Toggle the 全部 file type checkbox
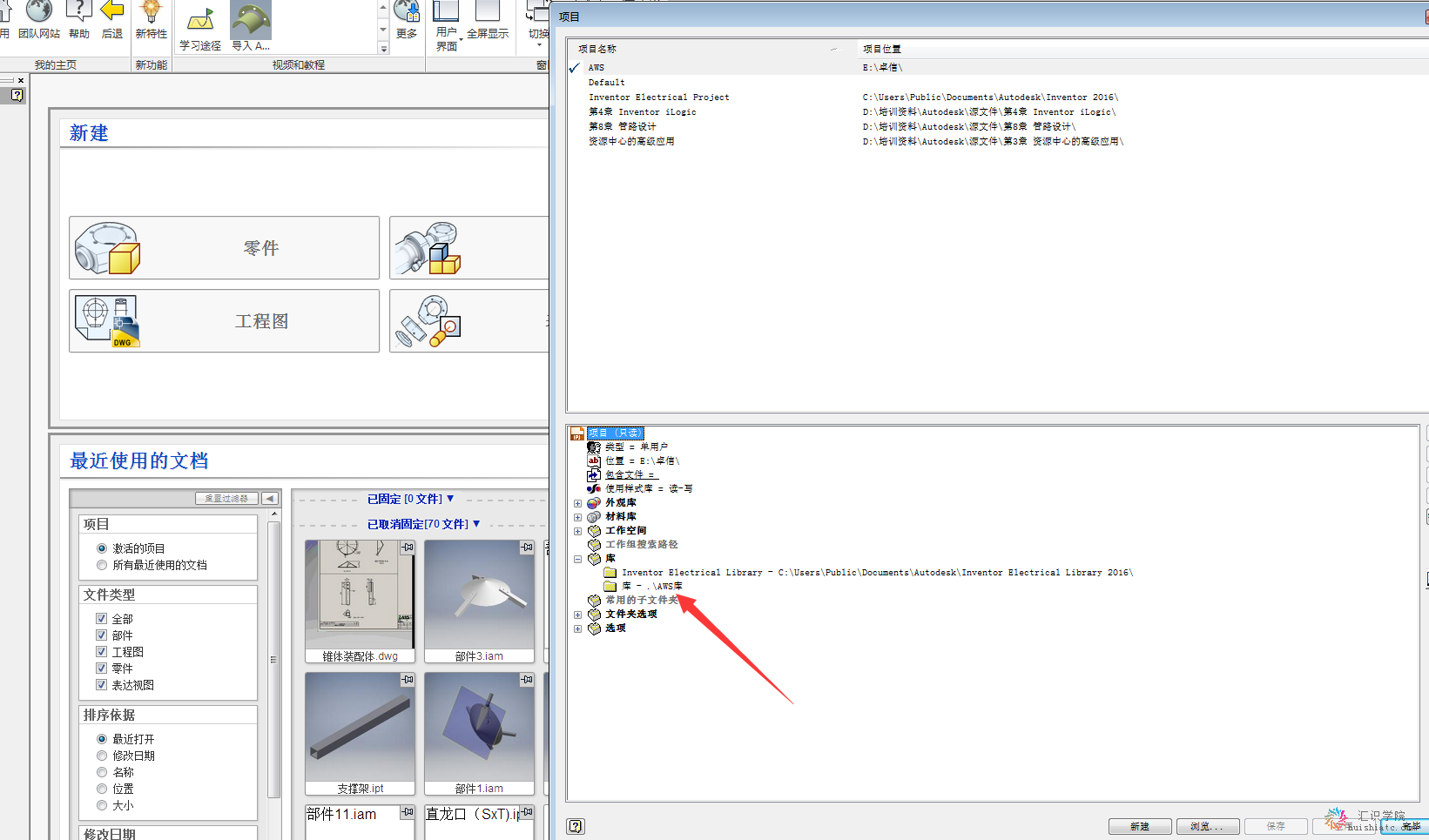Viewport: 1429px width, 840px height. tap(102, 619)
